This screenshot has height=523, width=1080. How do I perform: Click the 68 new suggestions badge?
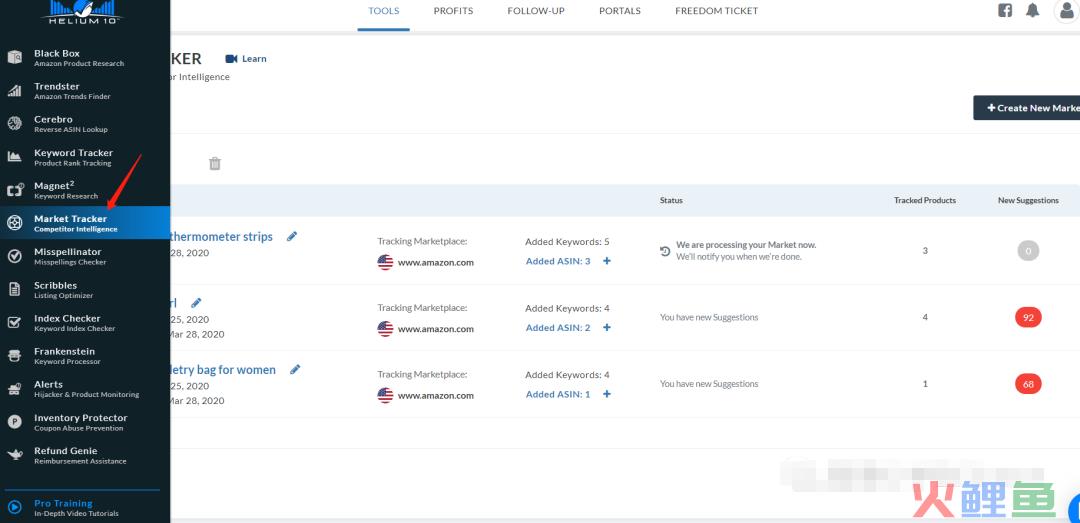1028,384
